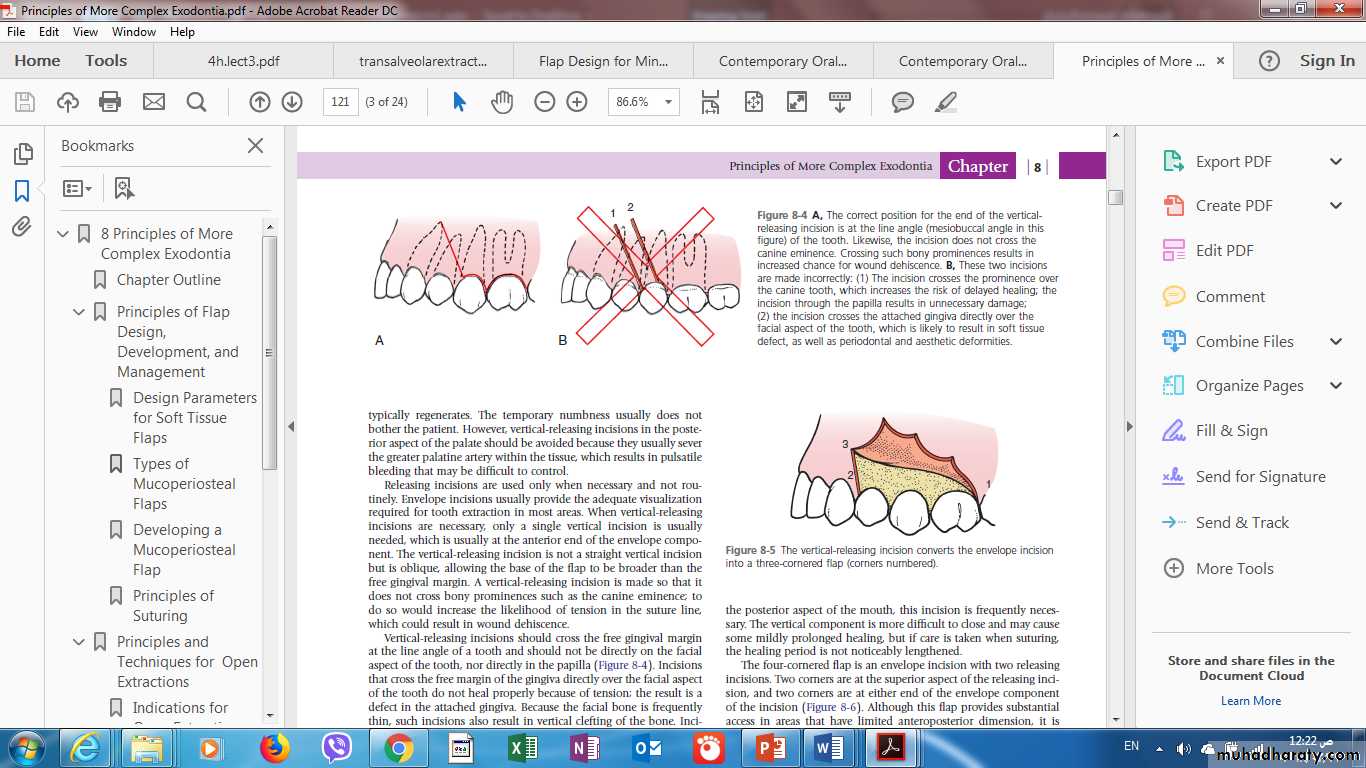Viewport: 1366px width, 768px height.
Task: Open the Attachments panel paperclip icon
Action: click(x=22, y=227)
